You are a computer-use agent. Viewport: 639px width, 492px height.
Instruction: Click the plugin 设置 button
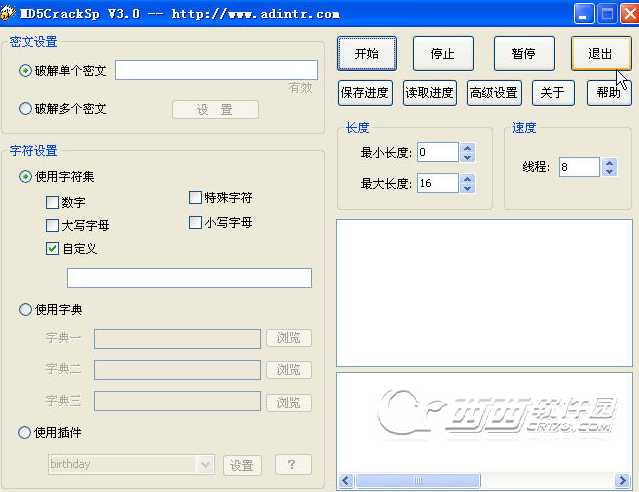tap(242, 465)
